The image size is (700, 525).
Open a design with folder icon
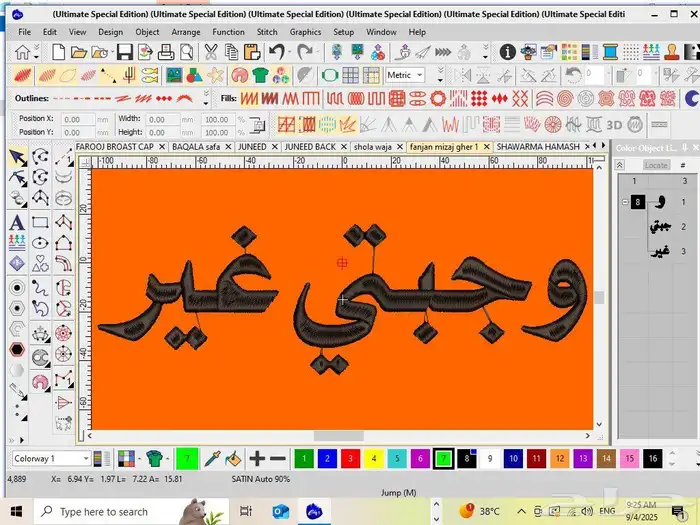click(x=79, y=52)
